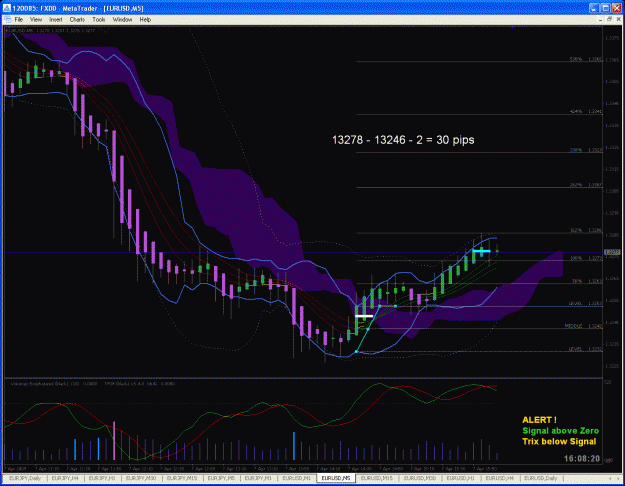Viewport: 625px width, 486px height.
Task: Select the active EURUSD,M5 chart tab
Action: pyautogui.click(x=336, y=478)
